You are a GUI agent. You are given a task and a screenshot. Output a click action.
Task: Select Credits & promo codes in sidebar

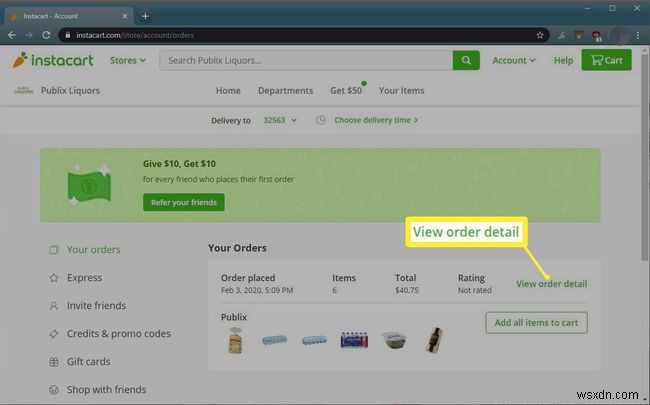pos(119,334)
